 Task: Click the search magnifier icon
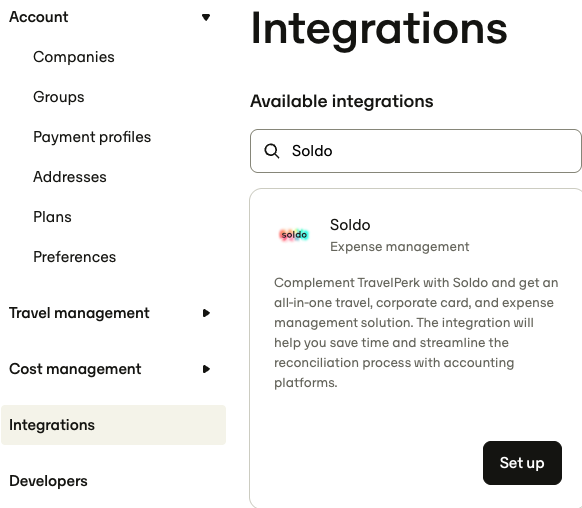pos(271,151)
